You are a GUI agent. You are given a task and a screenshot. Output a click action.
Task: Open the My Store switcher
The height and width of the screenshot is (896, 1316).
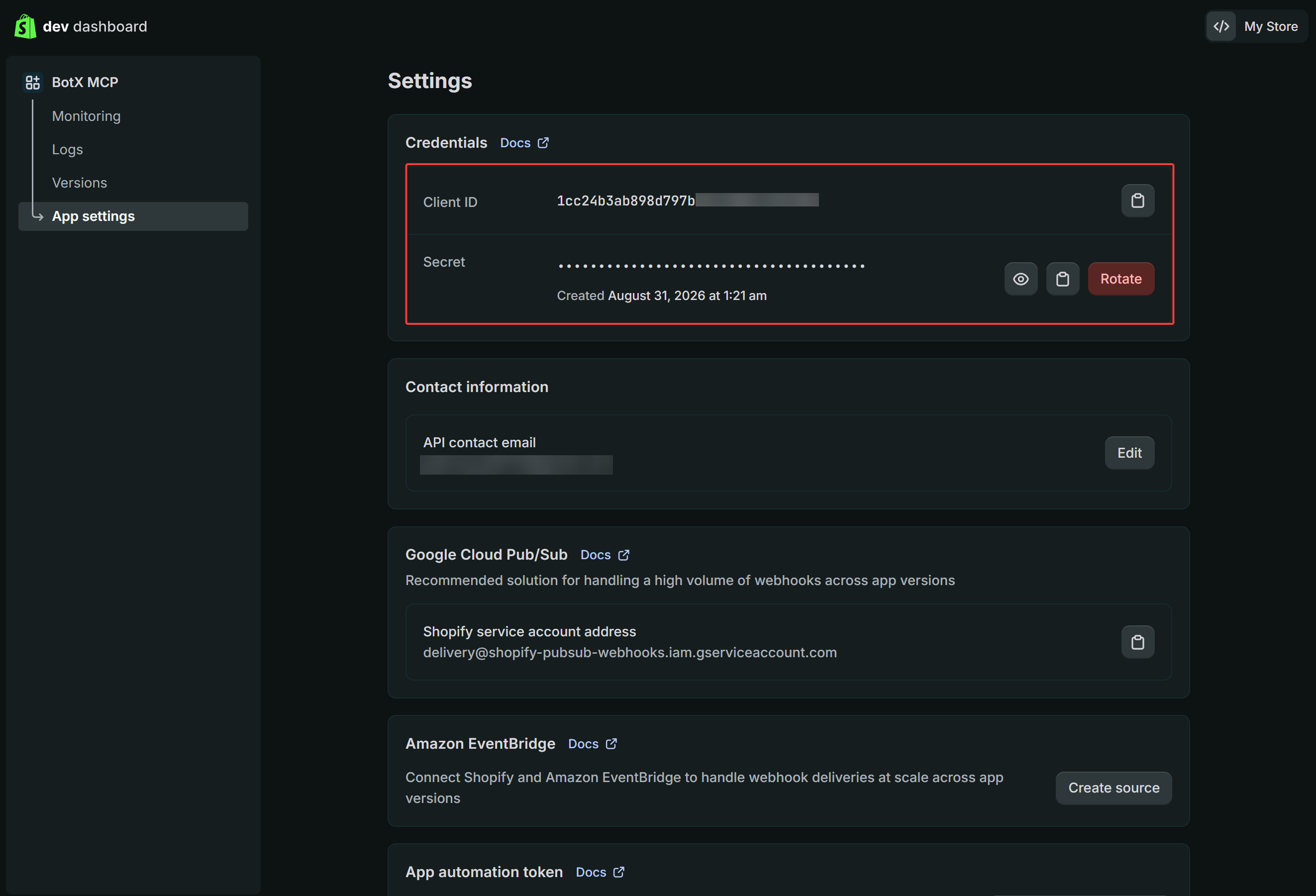(1256, 27)
